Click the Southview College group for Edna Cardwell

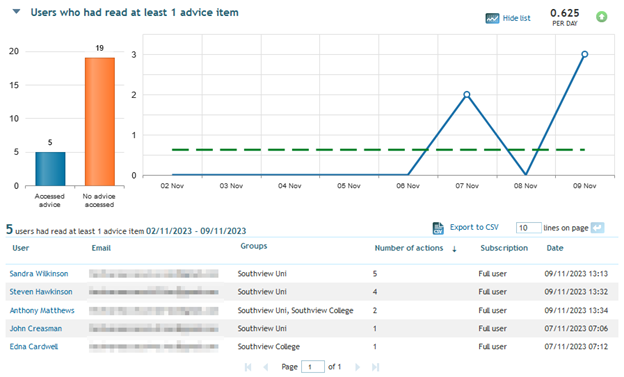coord(269,347)
